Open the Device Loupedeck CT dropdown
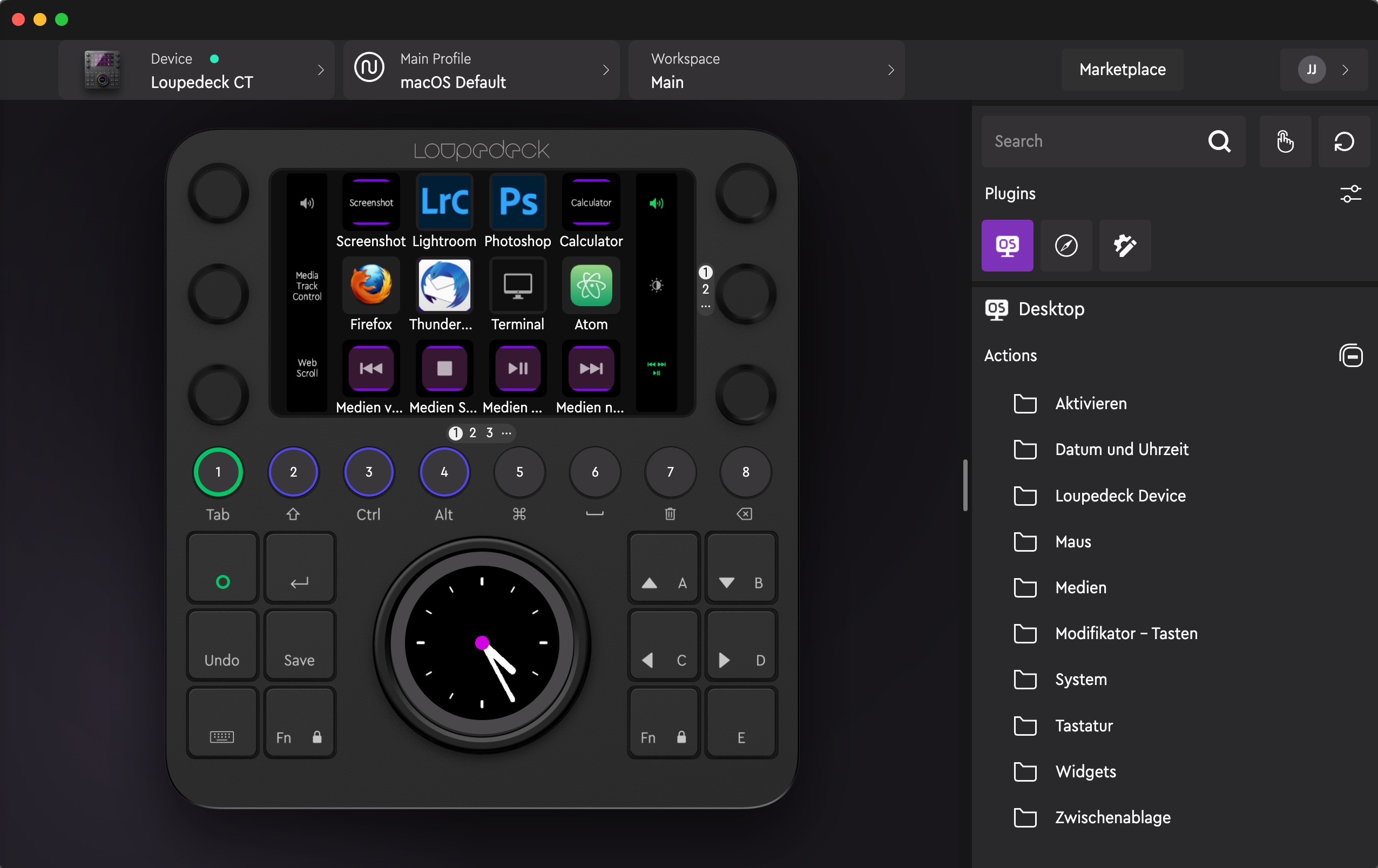Image resolution: width=1378 pixels, height=868 pixels. pos(197,70)
